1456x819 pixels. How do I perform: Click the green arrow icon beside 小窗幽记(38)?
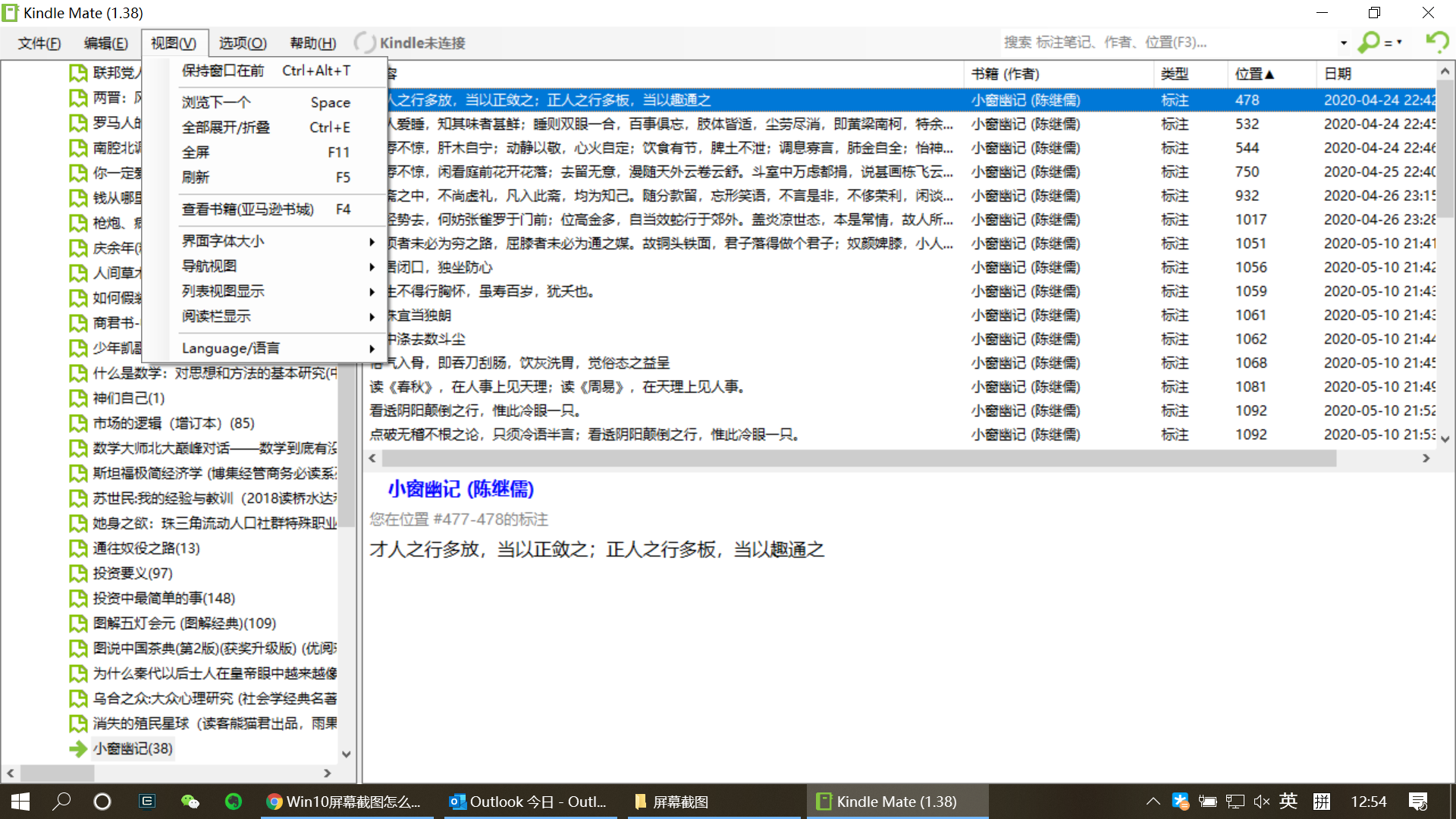point(78,749)
